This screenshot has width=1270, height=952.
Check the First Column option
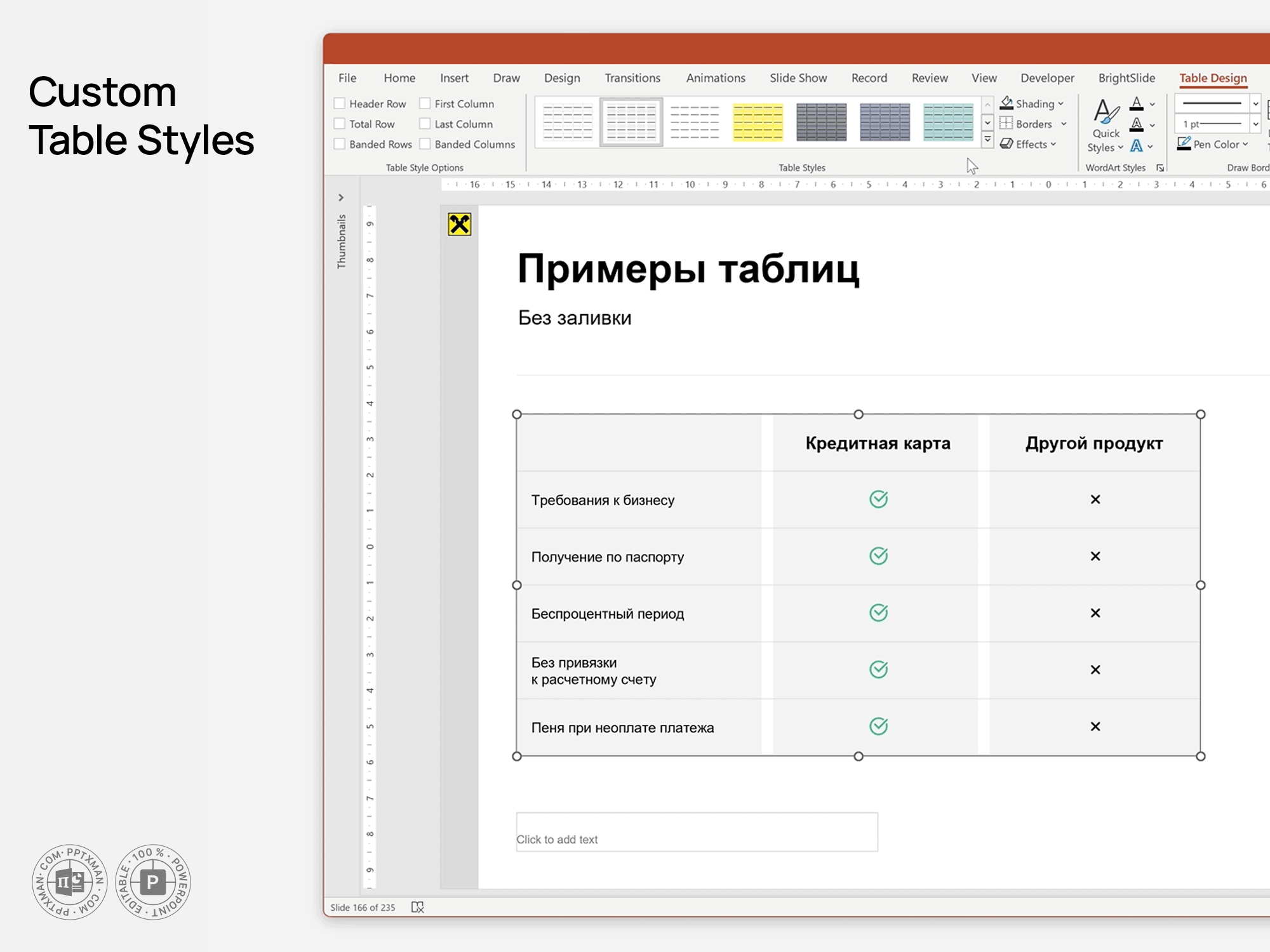coord(425,103)
